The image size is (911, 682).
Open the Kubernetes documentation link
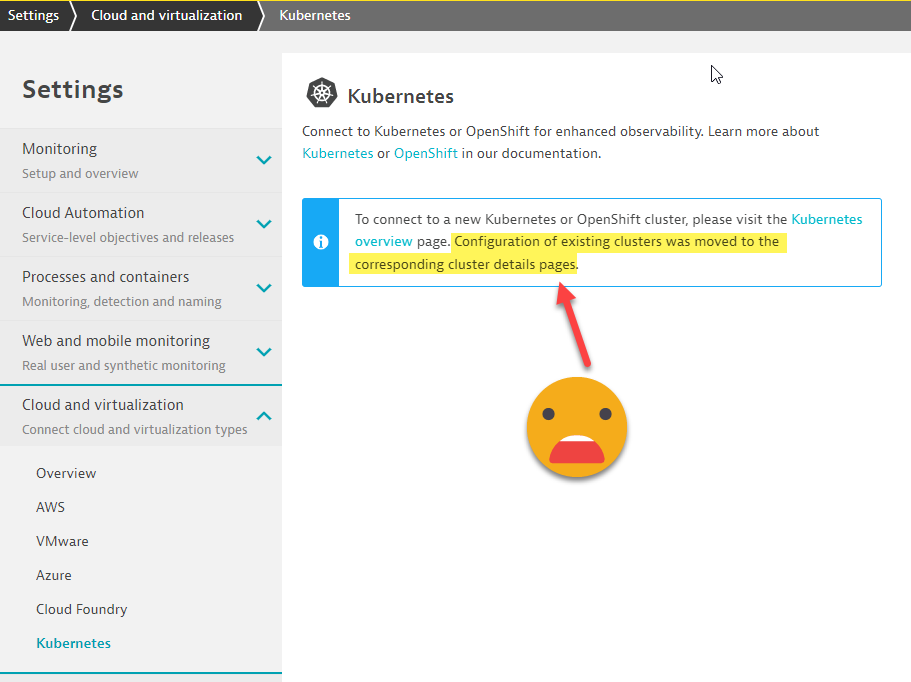click(x=338, y=153)
